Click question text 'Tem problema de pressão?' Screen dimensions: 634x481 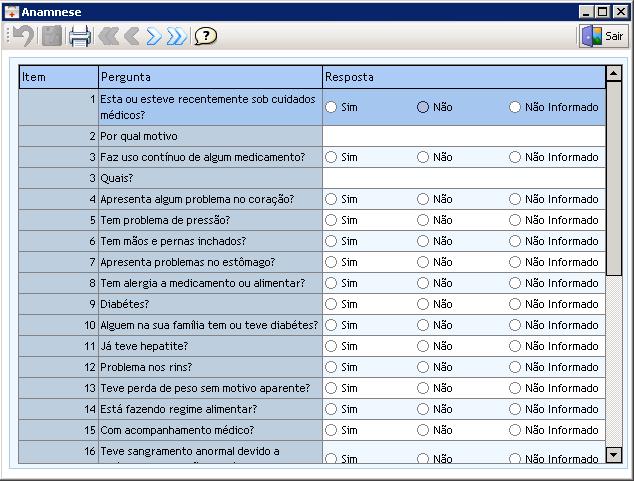click(x=165, y=220)
